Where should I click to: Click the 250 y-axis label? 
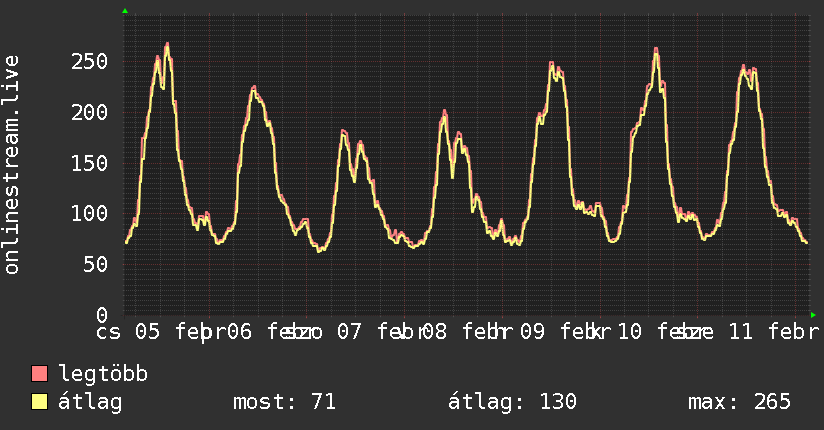tap(89, 62)
